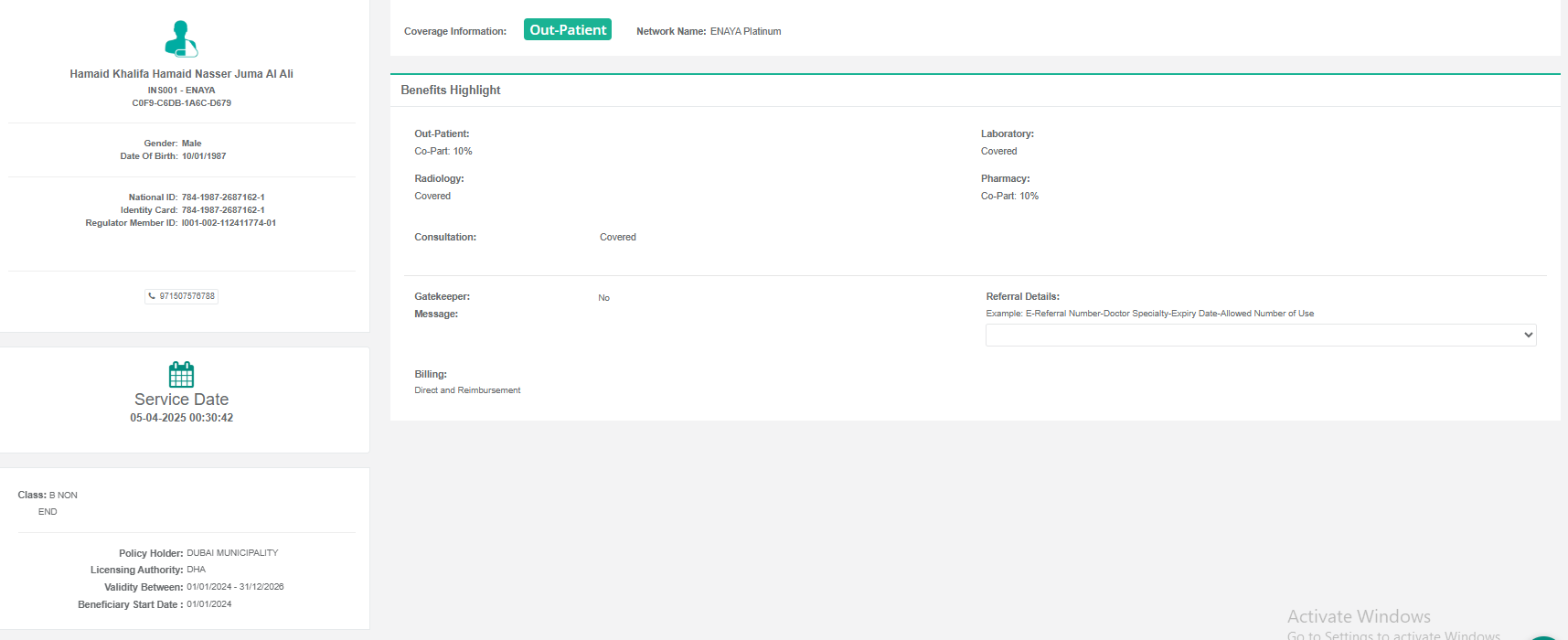Click the patient avatar icon
The width and height of the screenshot is (1568, 640).
pyautogui.click(x=181, y=39)
